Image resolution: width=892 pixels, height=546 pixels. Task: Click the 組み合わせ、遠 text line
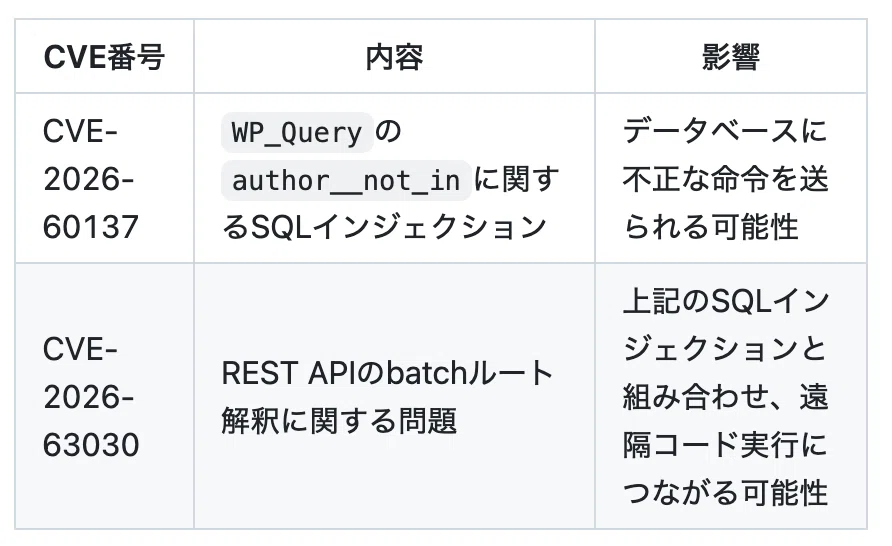click(725, 397)
